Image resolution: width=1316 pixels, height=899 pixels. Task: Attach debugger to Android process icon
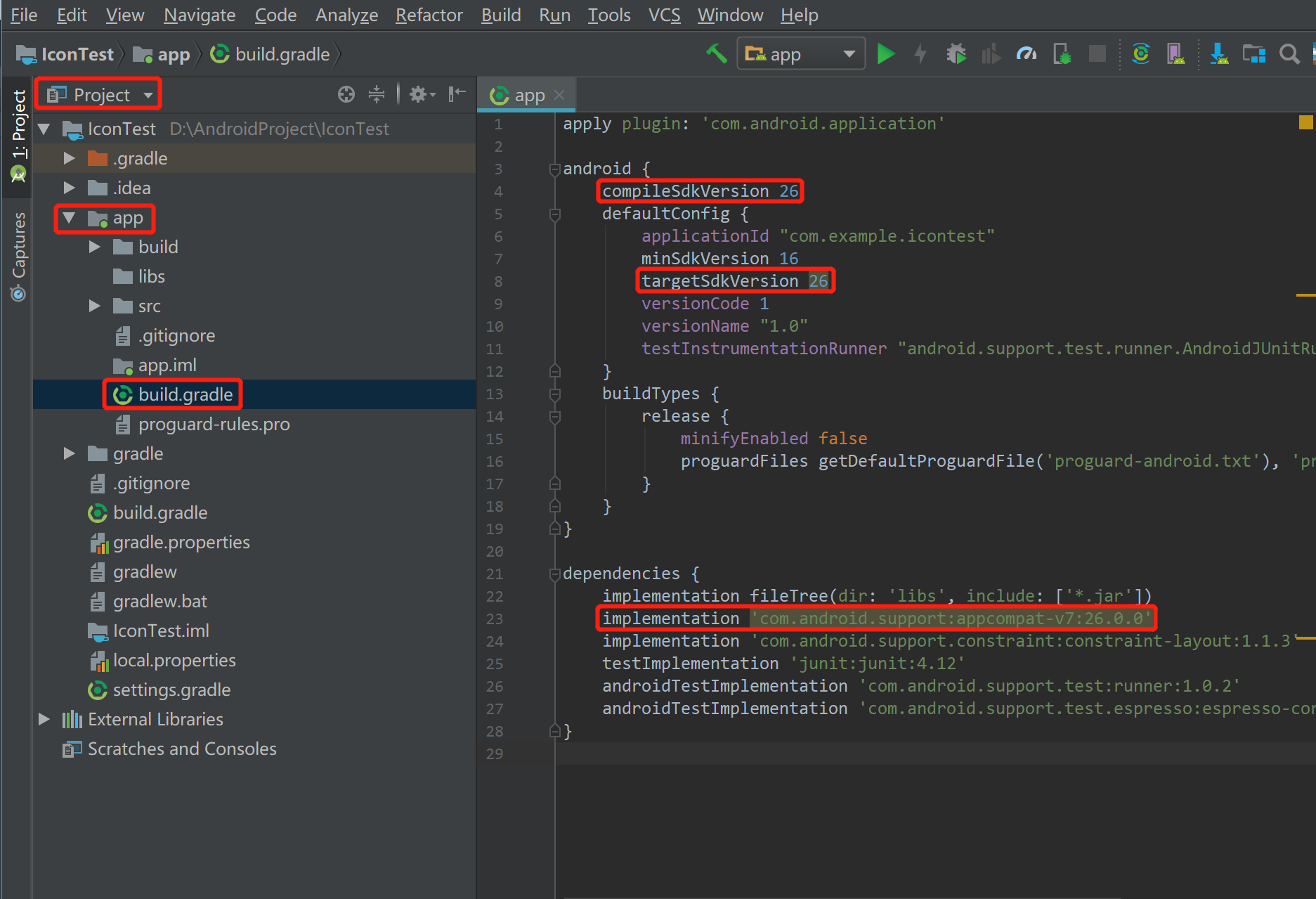pos(1062,53)
